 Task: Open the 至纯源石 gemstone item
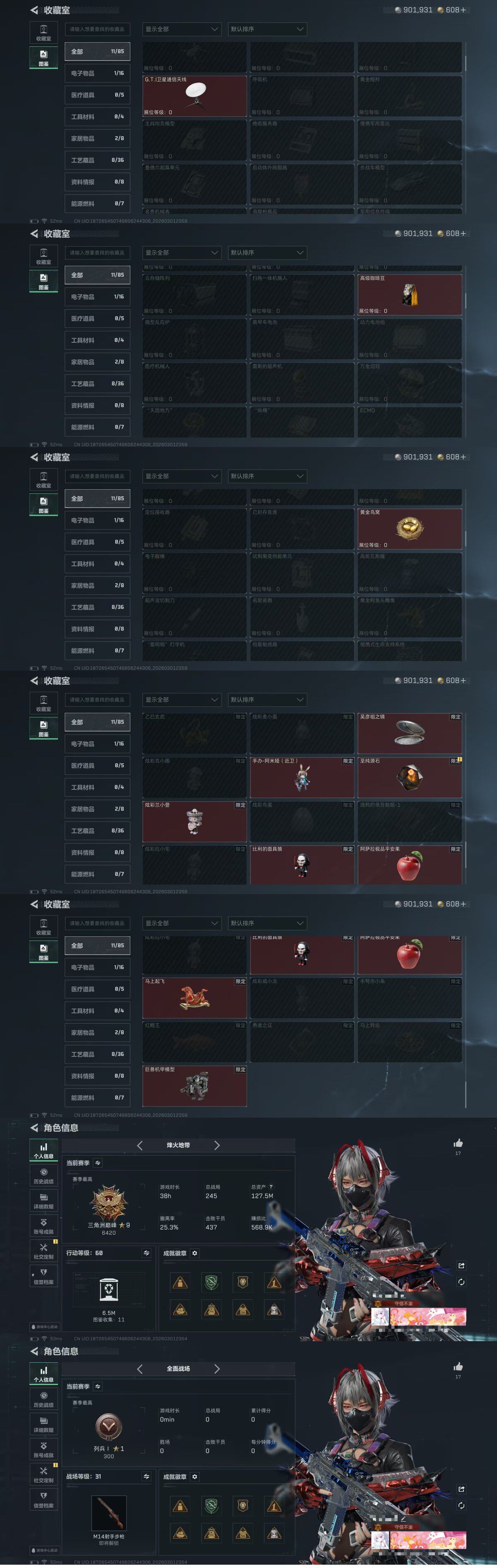click(x=409, y=777)
